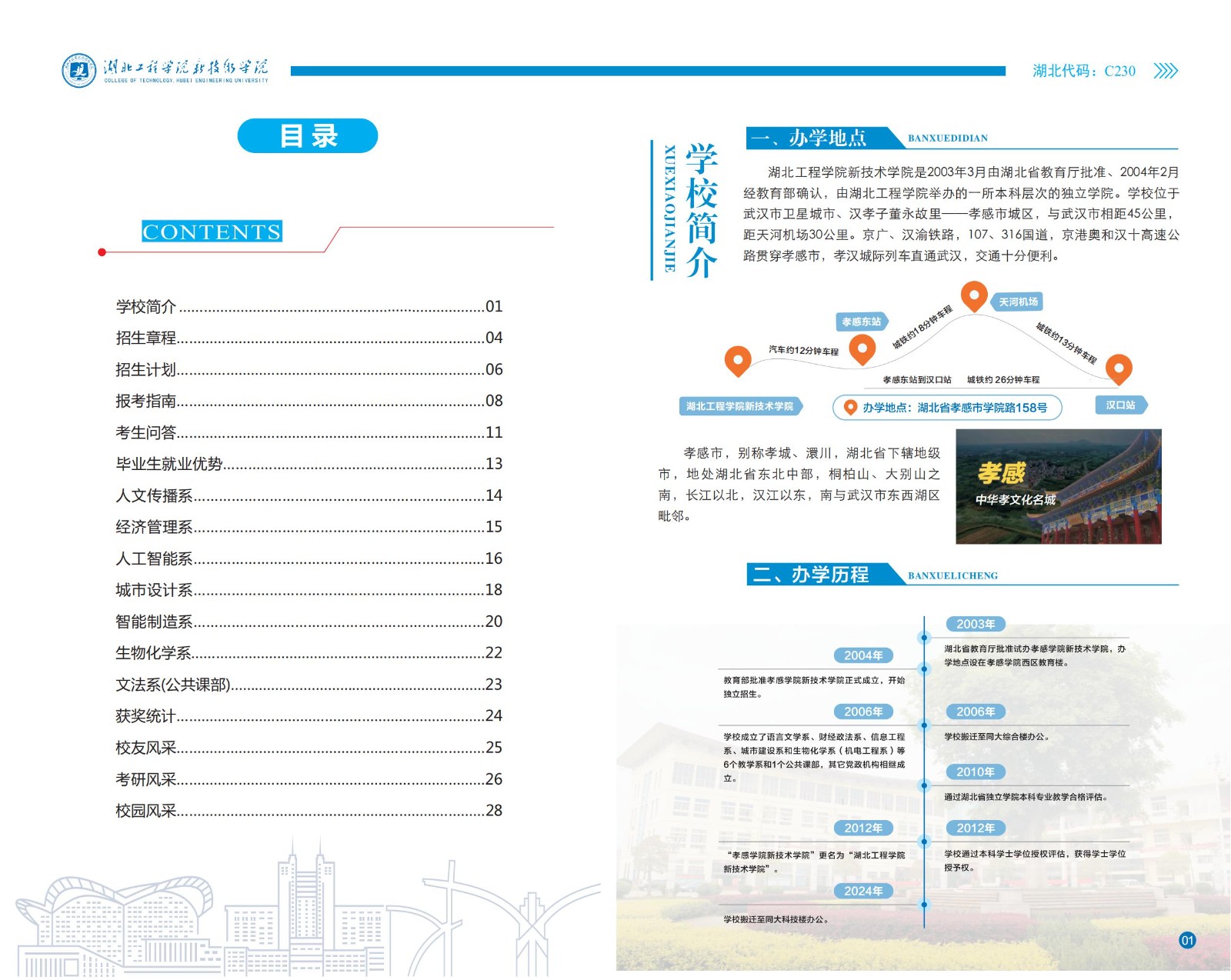Click the right 2012年 label about 学士学位

click(976, 828)
